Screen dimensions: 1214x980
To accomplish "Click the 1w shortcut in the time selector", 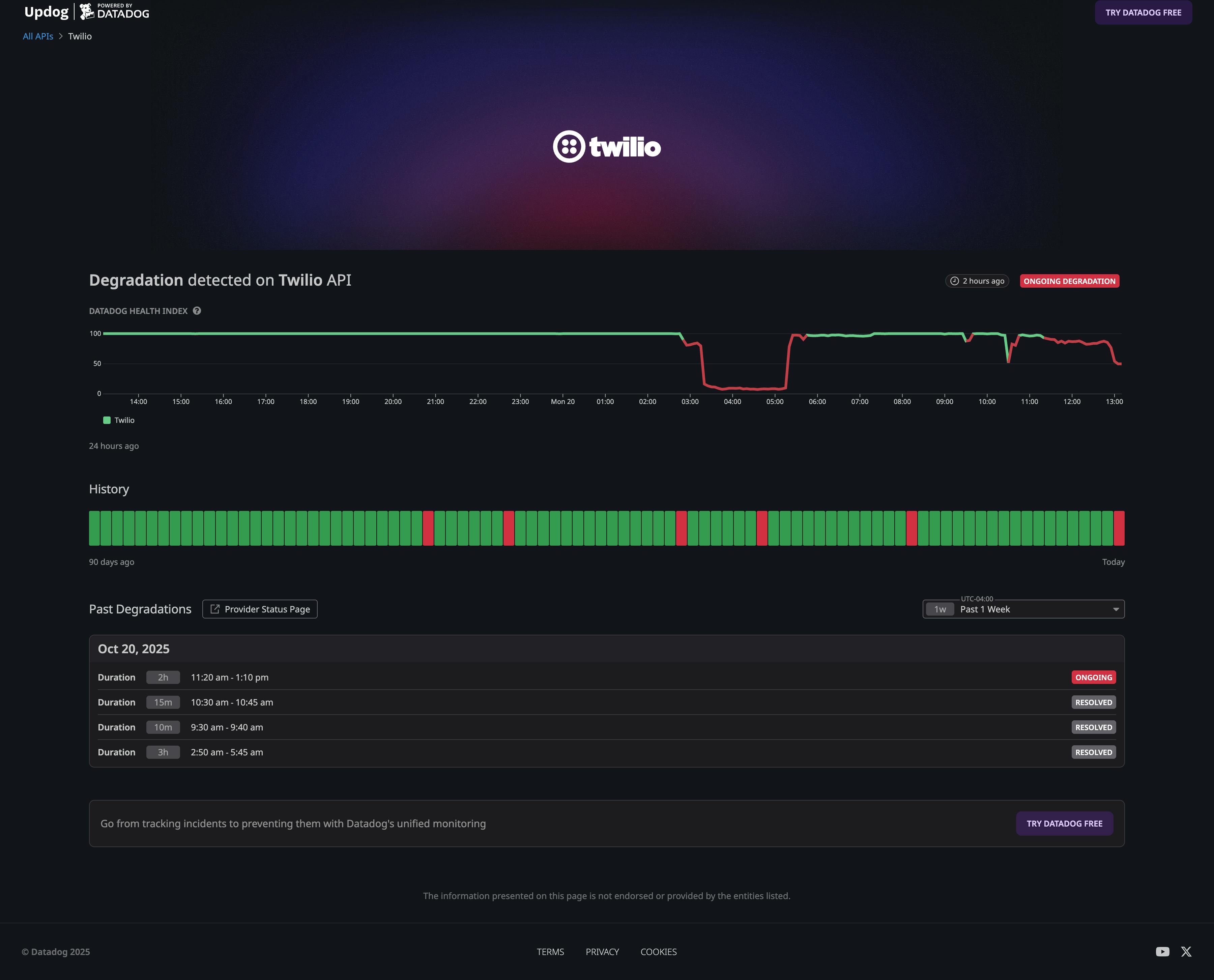I will 940,609.
